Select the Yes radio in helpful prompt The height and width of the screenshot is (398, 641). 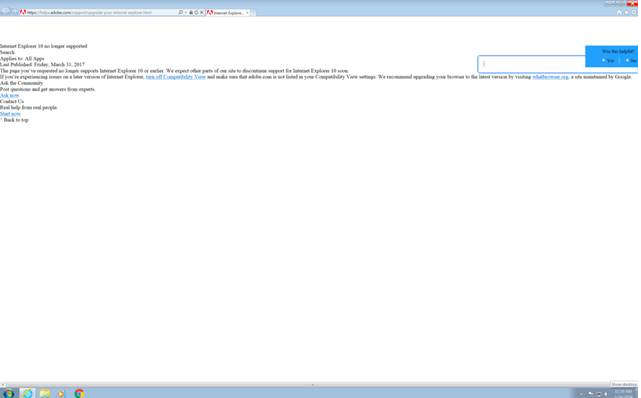point(603,60)
